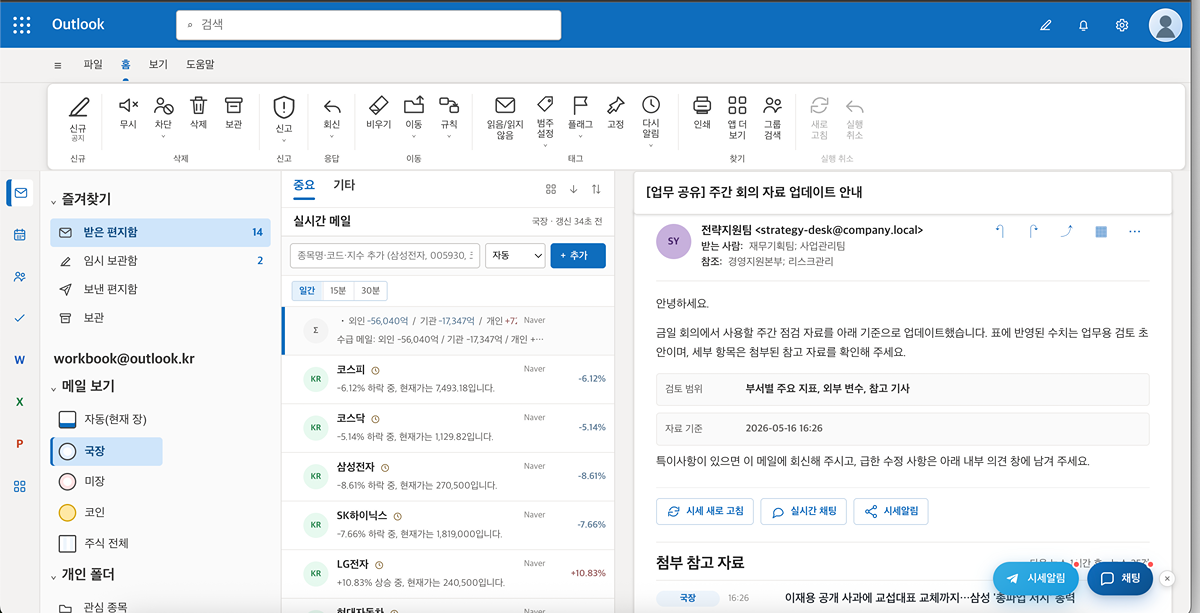Click the 보관 archive icon in ribbon
Screen dimensions: 1200x613
[233, 105]
